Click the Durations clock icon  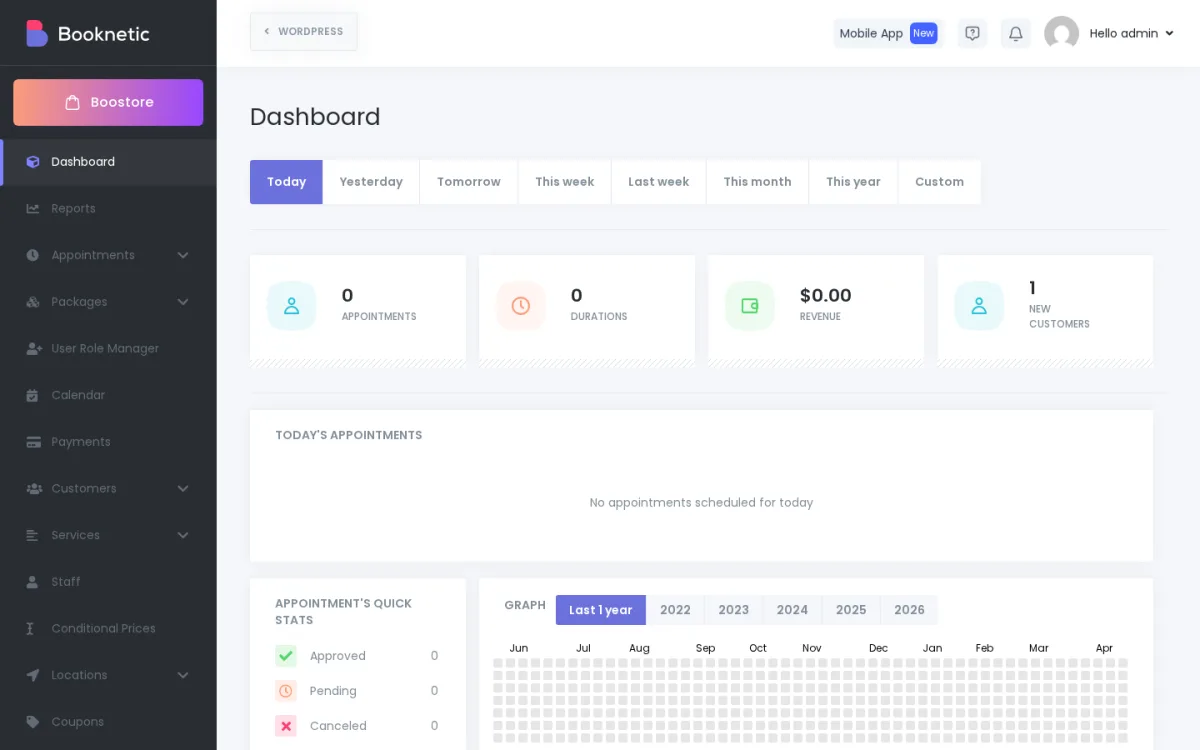click(x=521, y=306)
